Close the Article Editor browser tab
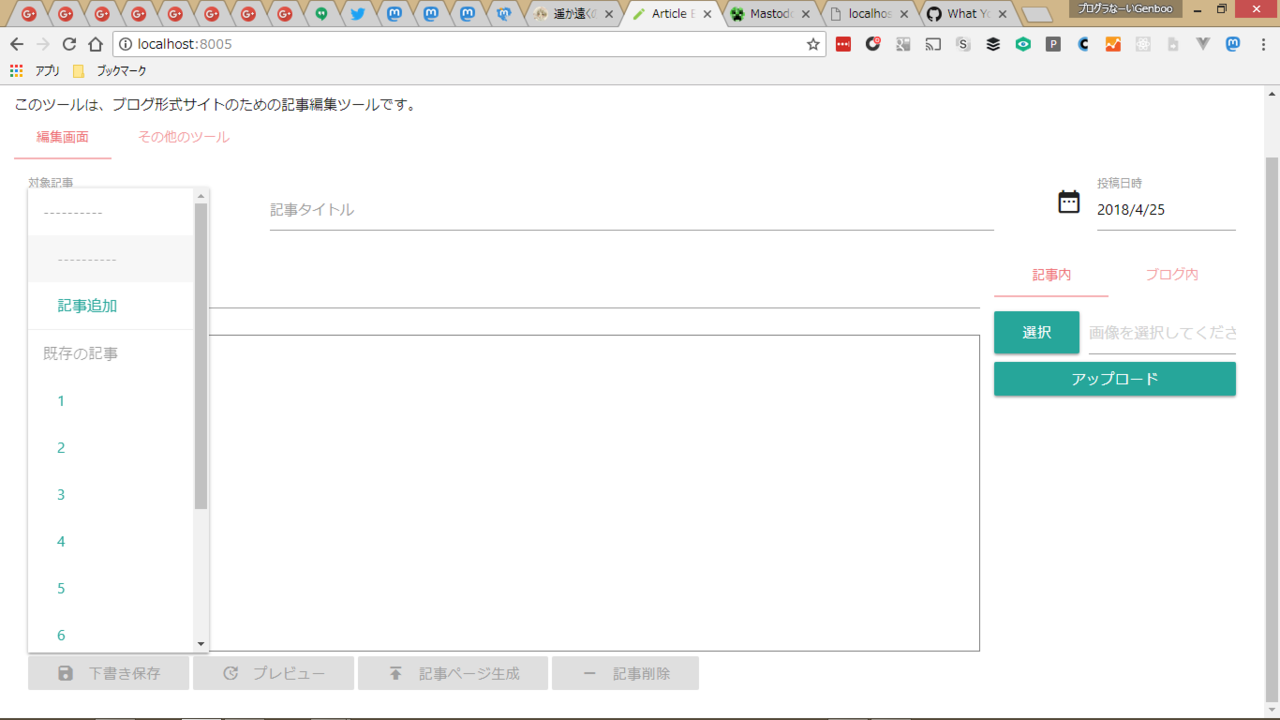The image size is (1280, 720). (x=707, y=14)
